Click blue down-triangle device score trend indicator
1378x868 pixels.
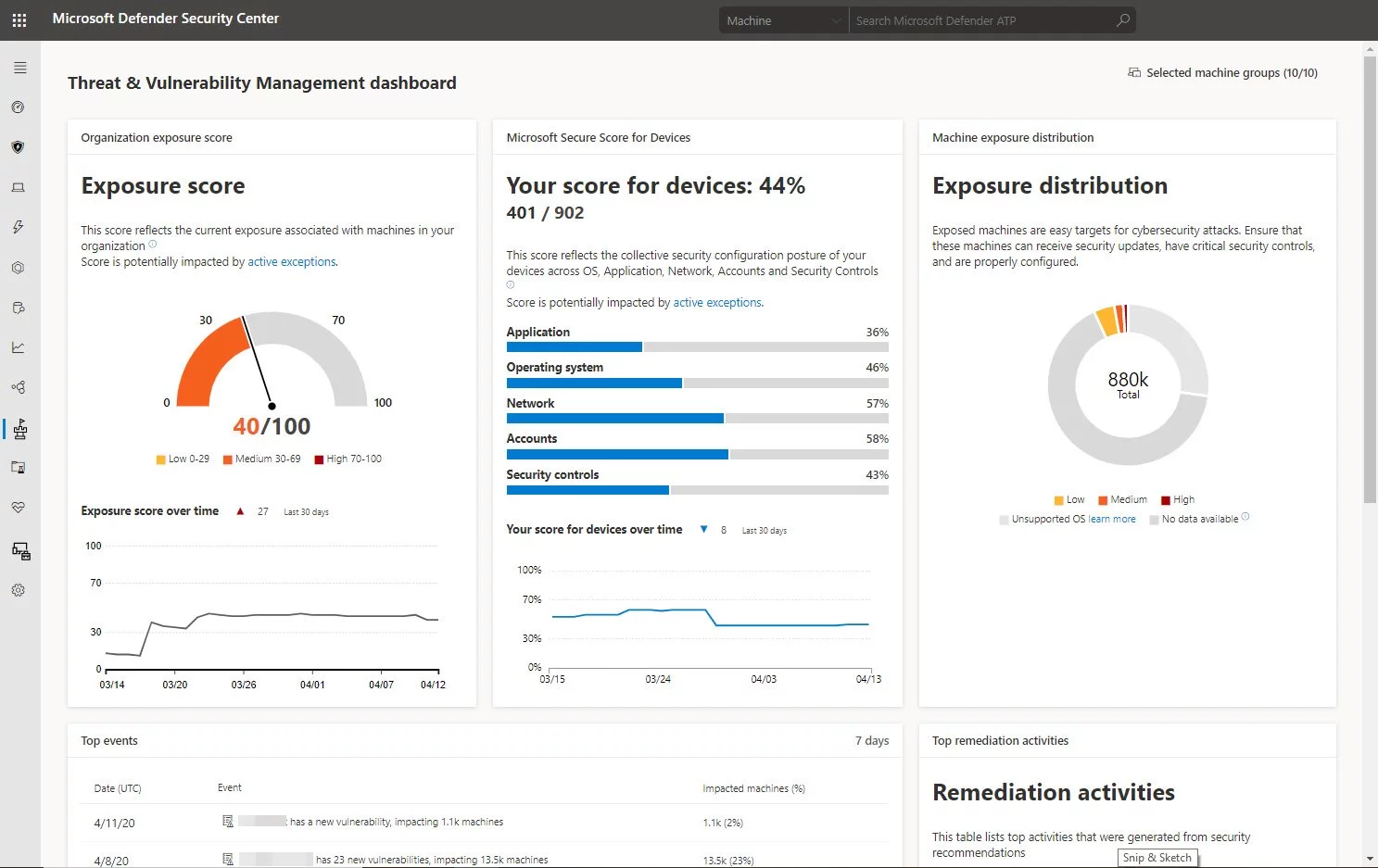tap(703, 530)
